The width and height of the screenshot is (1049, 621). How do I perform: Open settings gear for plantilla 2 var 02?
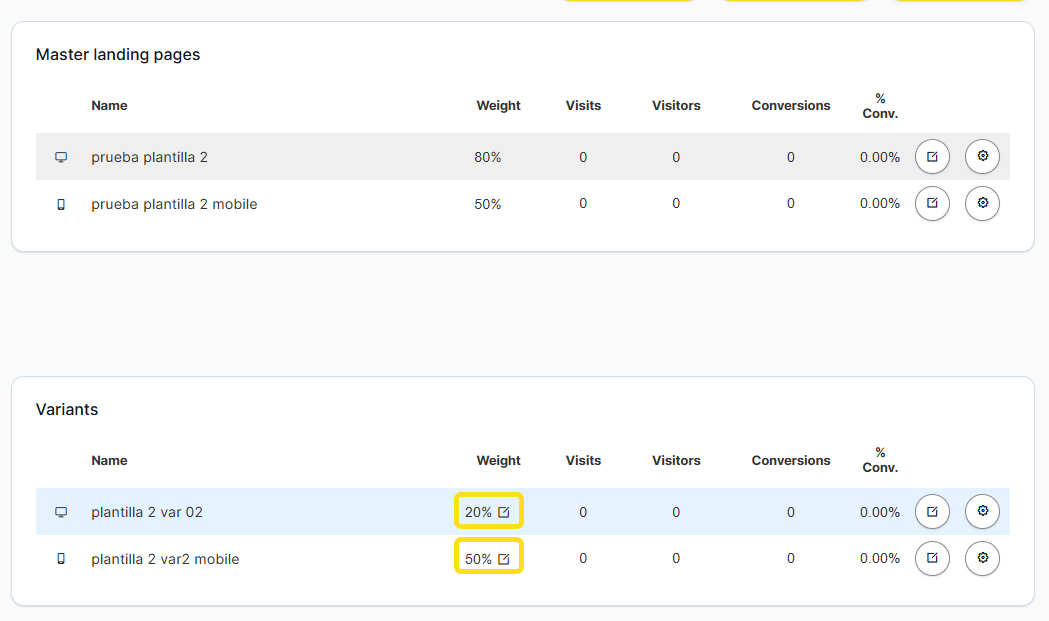[x=982, y=512]
